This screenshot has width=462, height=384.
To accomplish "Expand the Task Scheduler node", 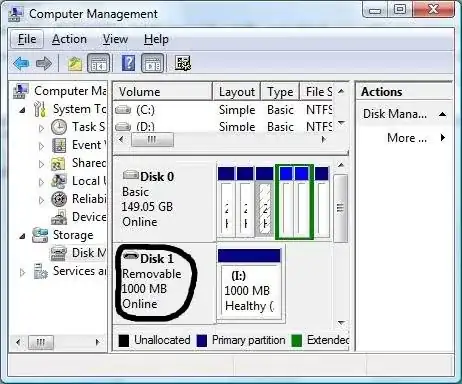I will [41, 128].
